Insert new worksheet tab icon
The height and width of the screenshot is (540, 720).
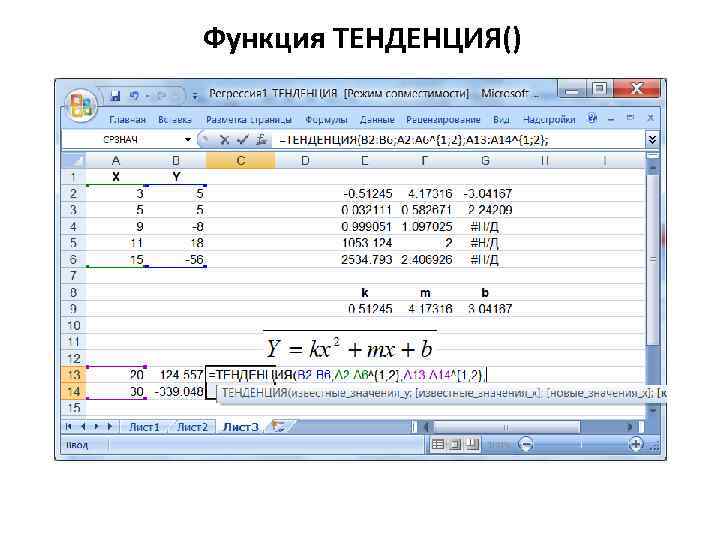[x=278, y=427]
